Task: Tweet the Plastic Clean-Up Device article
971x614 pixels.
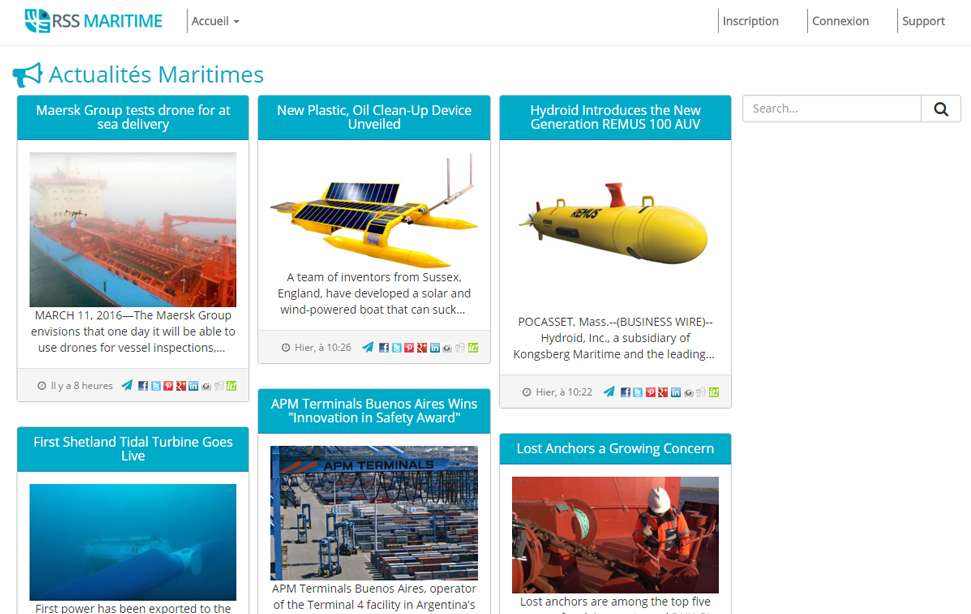Action: tap(396, 348)
